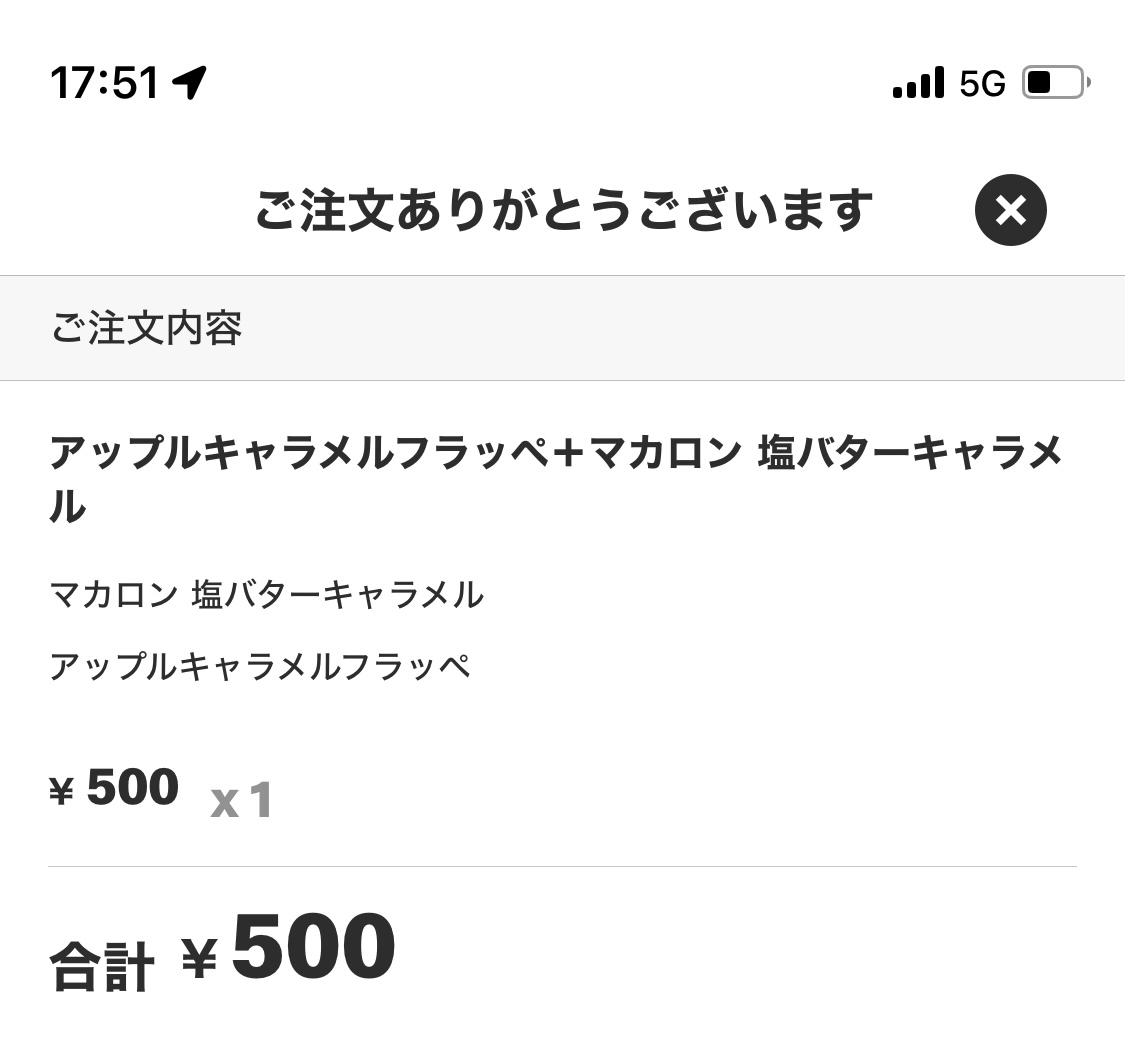Tap the location arrow icon in status bar

189,82
